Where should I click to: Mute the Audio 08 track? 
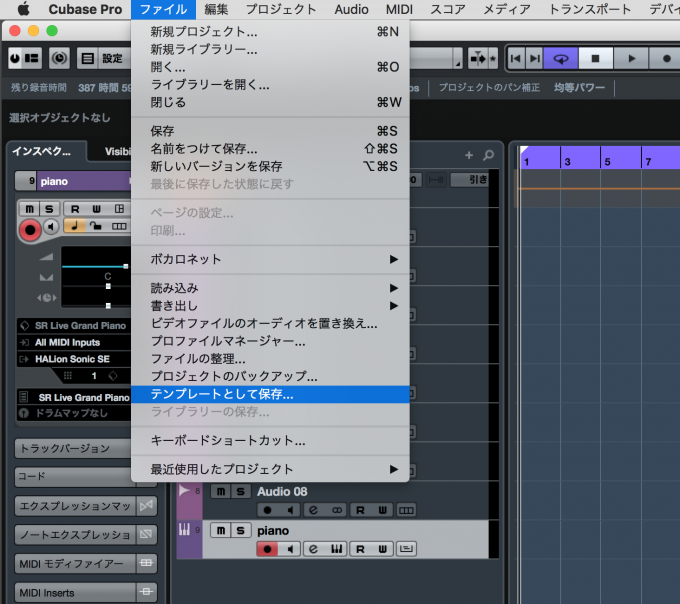221,492
